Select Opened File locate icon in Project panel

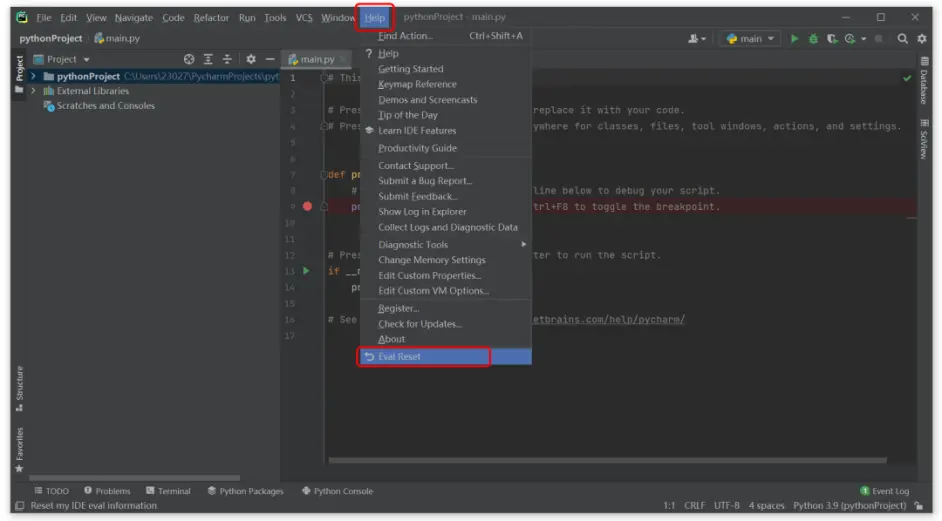tap(189, 59)
